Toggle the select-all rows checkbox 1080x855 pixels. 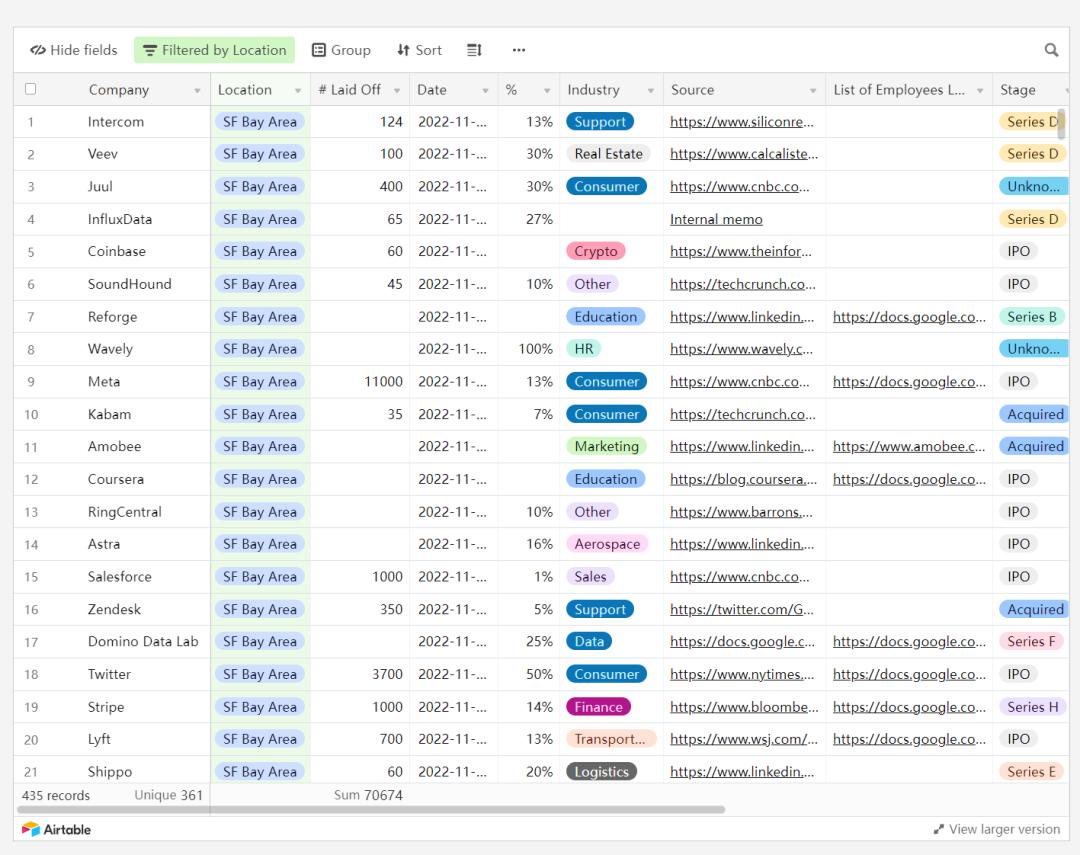tap(30, 89)
